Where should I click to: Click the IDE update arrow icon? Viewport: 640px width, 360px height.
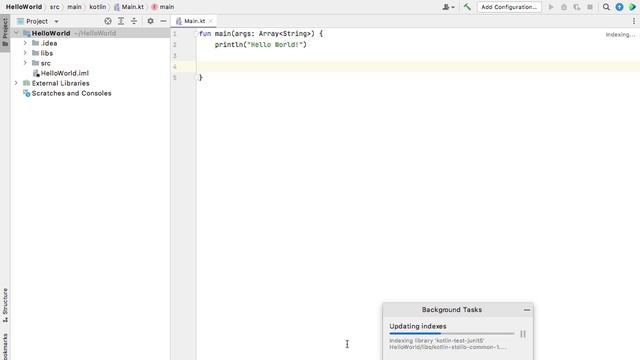[x=619, y=7]
